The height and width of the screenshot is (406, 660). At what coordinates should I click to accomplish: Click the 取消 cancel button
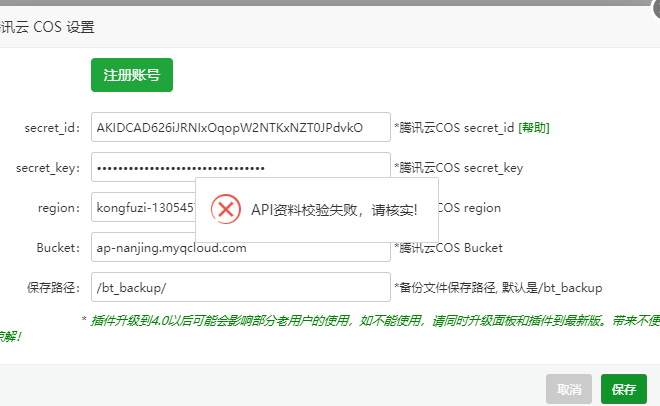tap(569, 389)
